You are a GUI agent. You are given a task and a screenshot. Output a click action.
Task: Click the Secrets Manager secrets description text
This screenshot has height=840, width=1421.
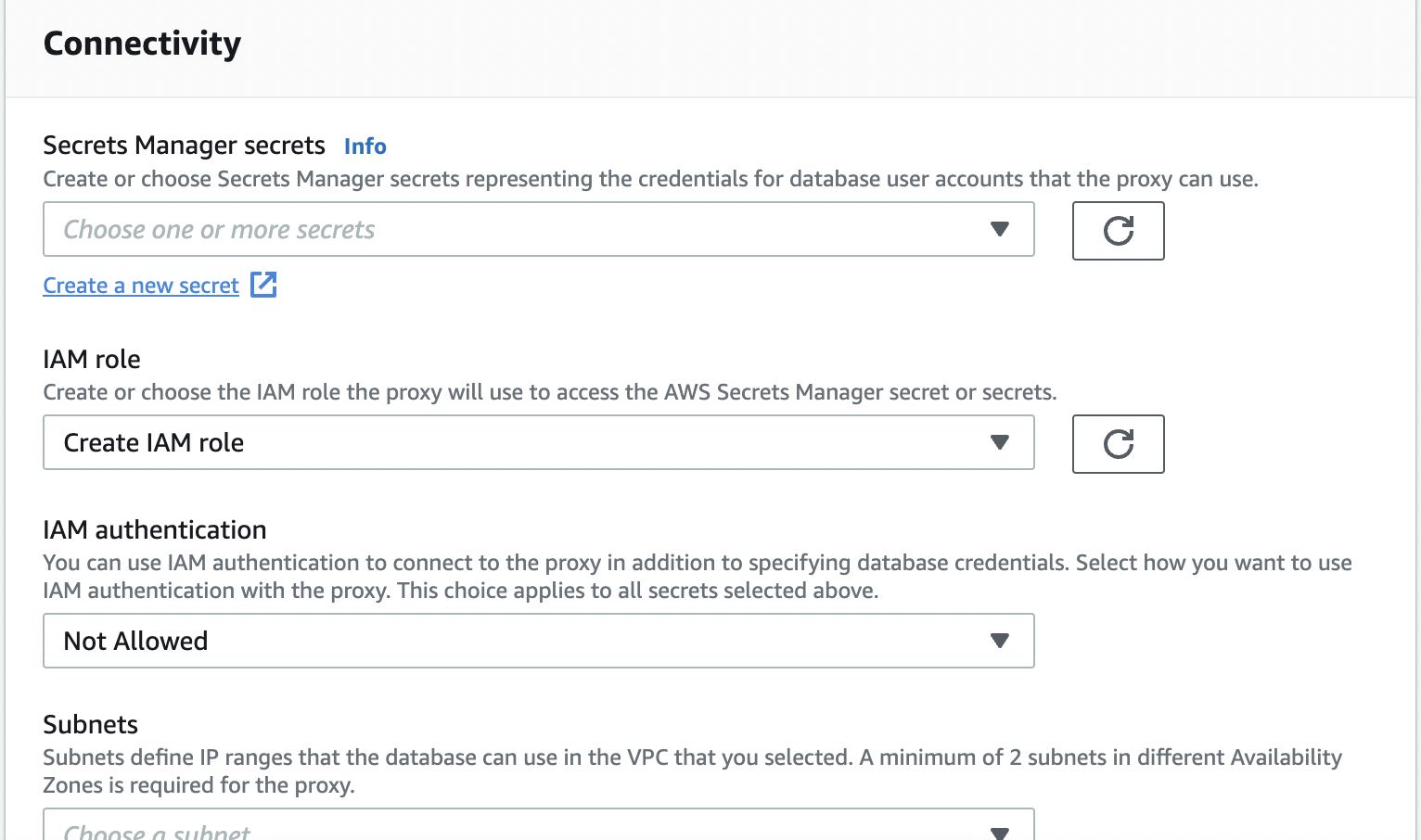[649, 179]
